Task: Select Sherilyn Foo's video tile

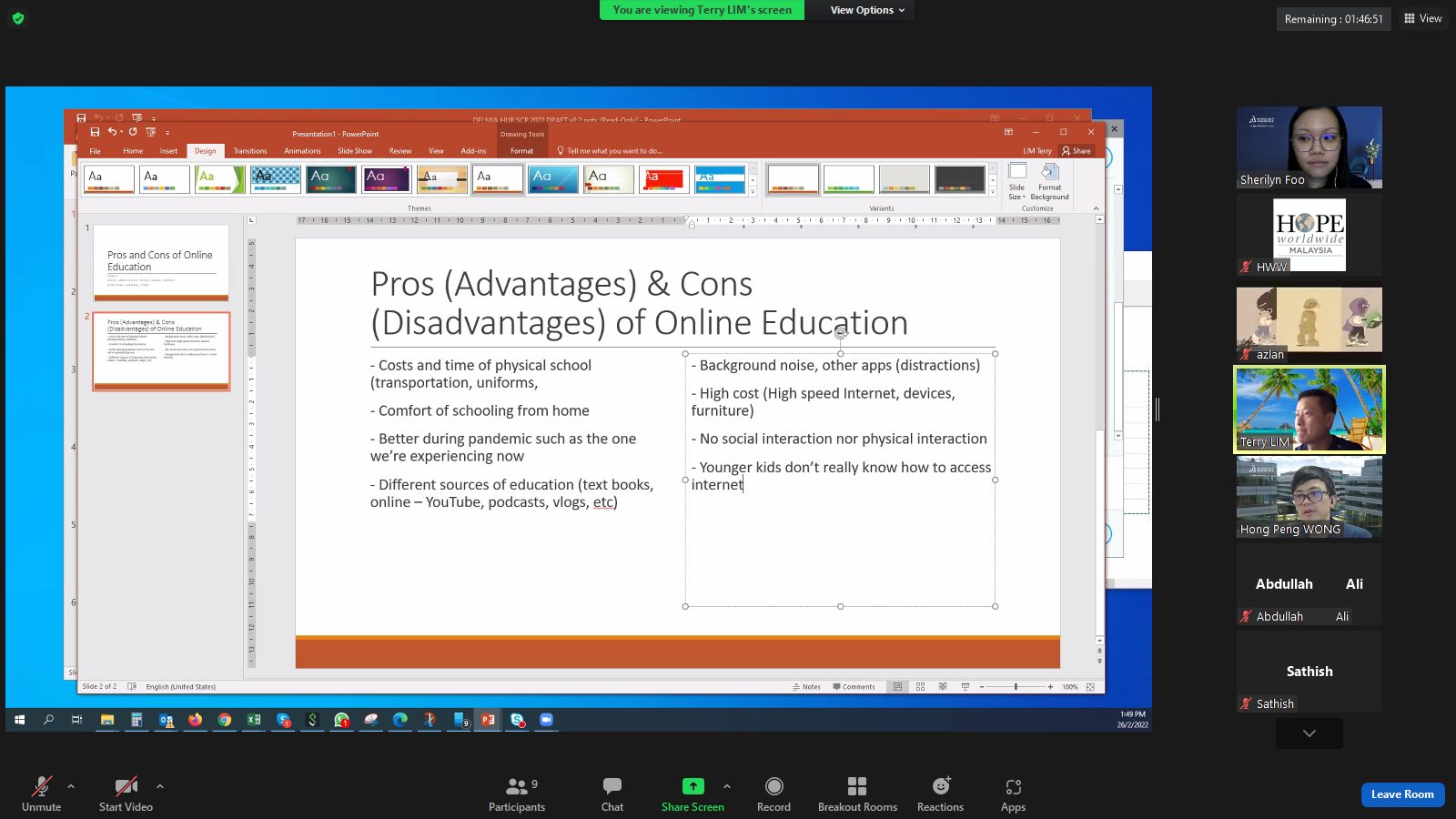Action: [x=1309, y=147]
